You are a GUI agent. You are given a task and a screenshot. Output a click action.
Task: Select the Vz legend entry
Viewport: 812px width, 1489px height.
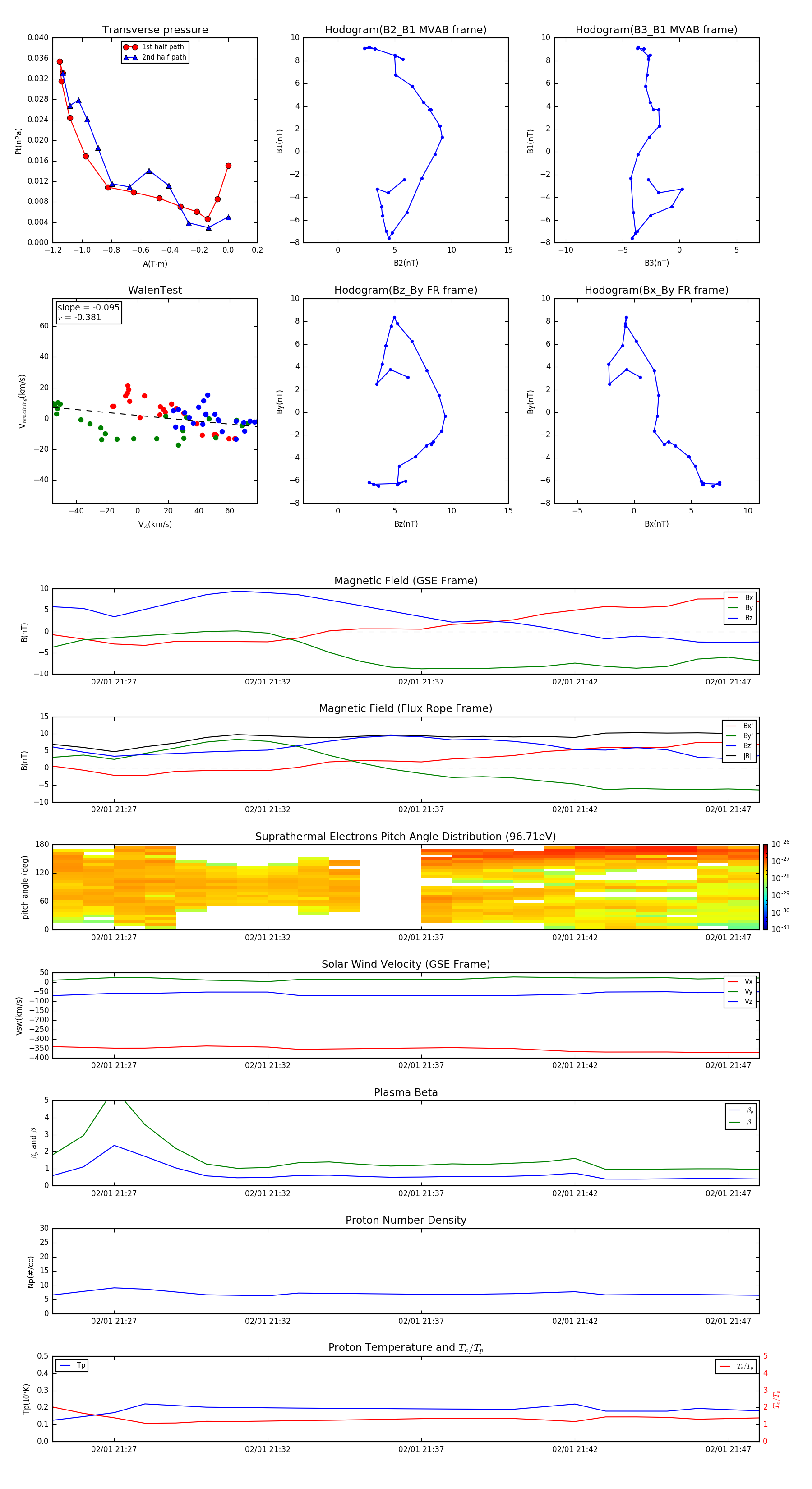740,1002
